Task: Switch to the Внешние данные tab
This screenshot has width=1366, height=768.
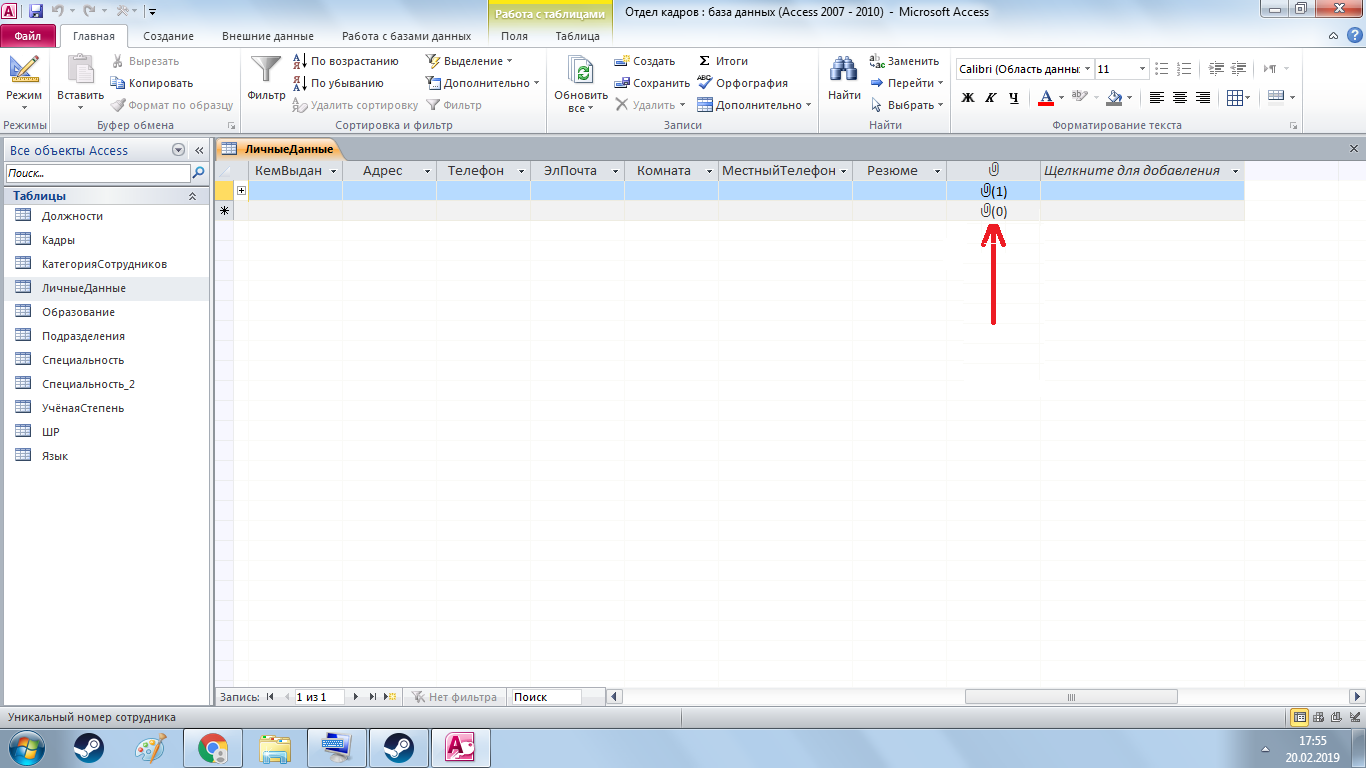Action: coord(267,36)
